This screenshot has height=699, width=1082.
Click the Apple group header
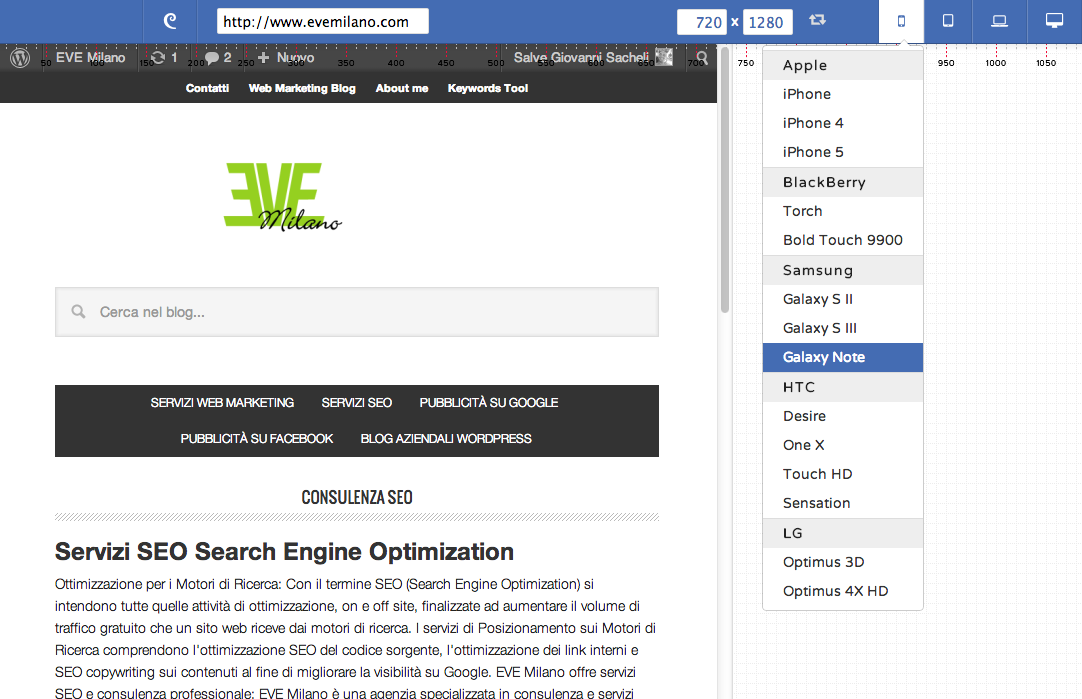pyautogui.click(x=843, y=66)
